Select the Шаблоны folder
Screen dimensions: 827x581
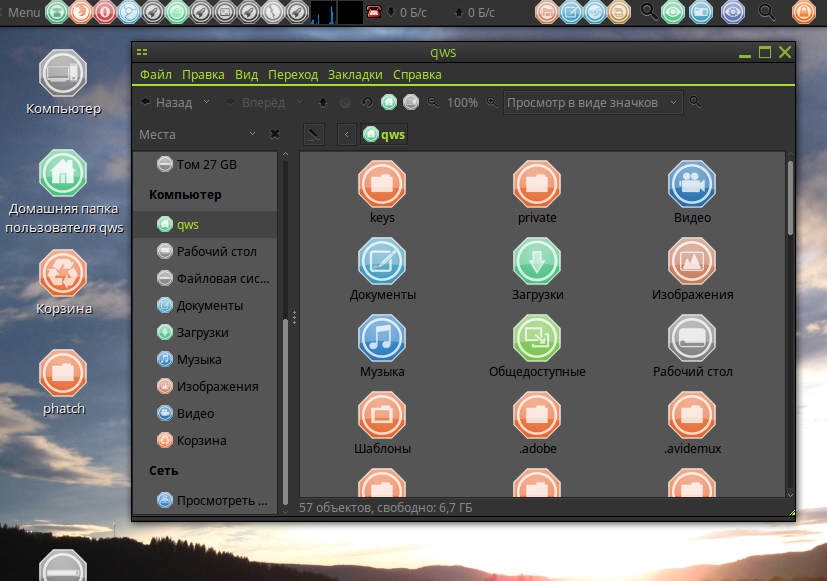pyautogui.click(x=382, y=423)
